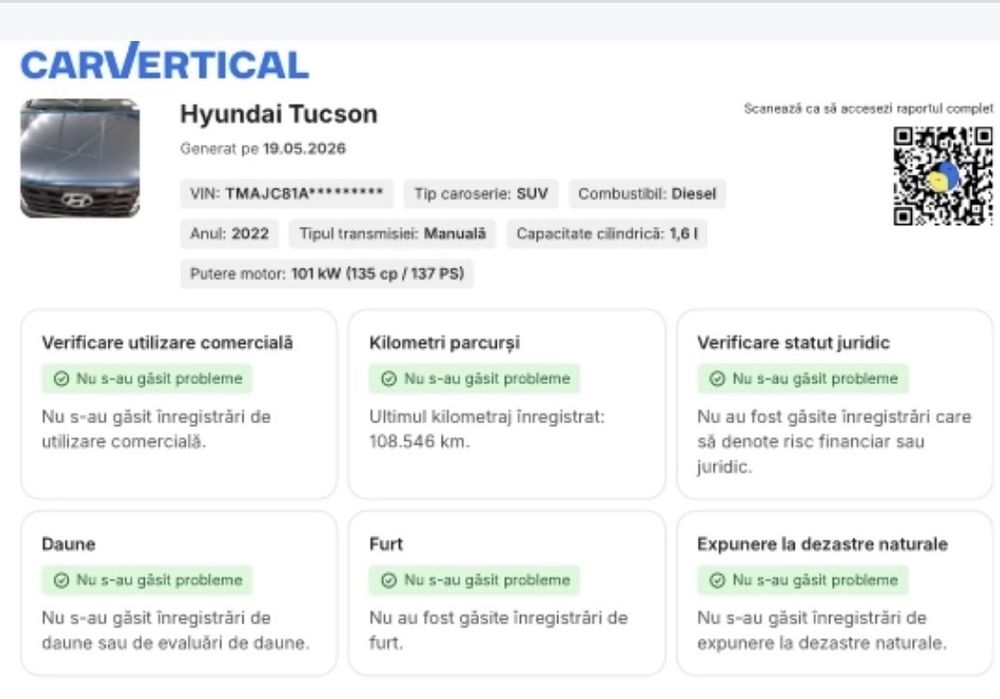Click 'Nu s-au găsit probleme' badge under Daune
The width and height of the screenshot is (1000, 699).
coord(147,580)
